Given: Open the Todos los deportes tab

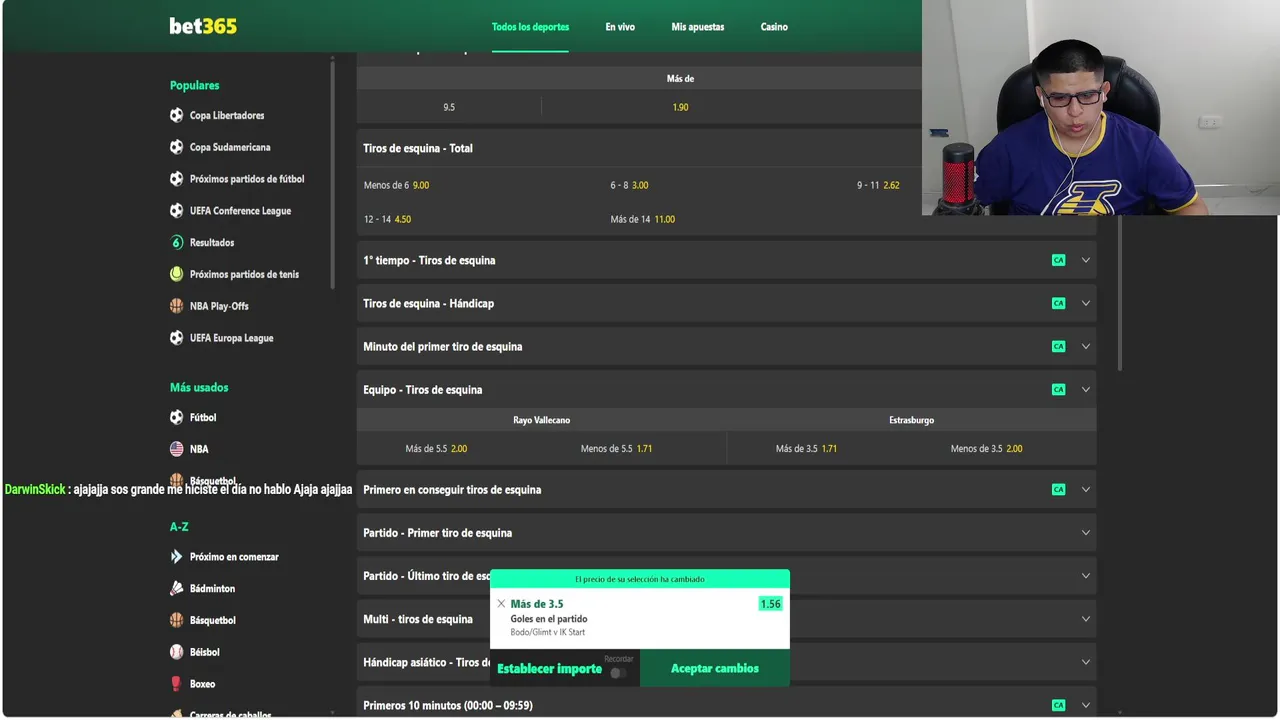Looking at the screenshot, I should tap(530, 27).
